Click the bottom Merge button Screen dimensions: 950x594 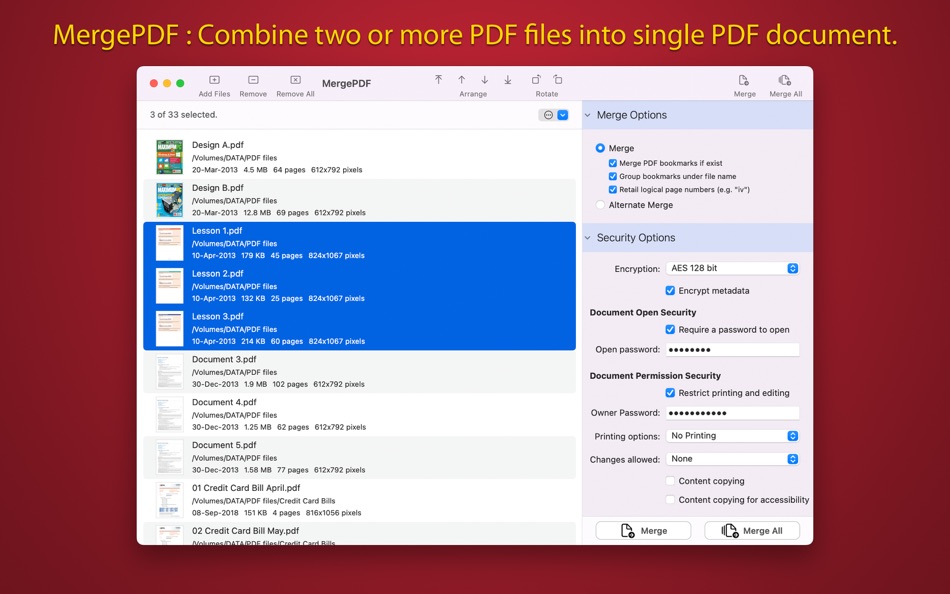point(643,530)
